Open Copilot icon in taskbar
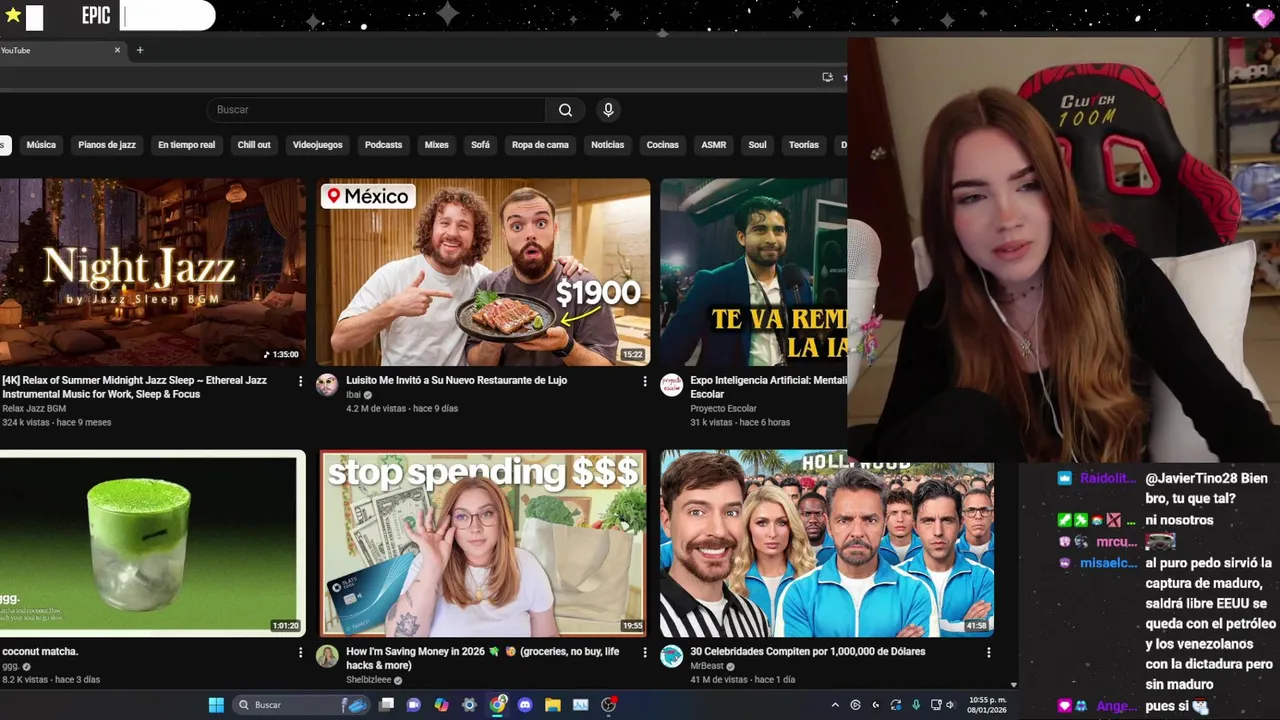The image size is (1280, 720). pyautogui.click(x=441, y=705)
